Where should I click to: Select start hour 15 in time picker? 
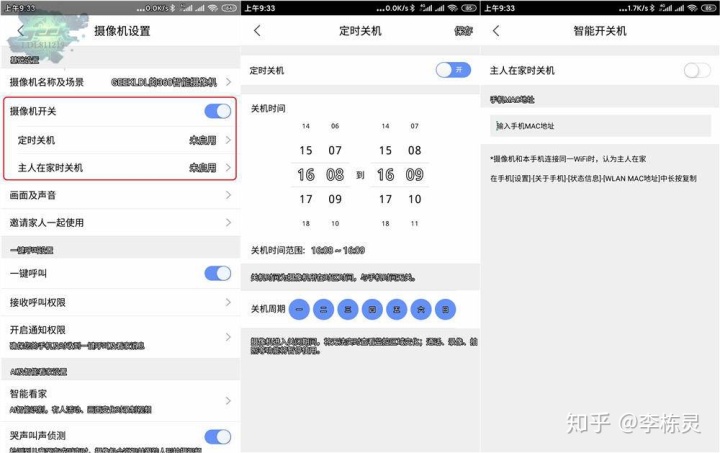coord(306,151)
